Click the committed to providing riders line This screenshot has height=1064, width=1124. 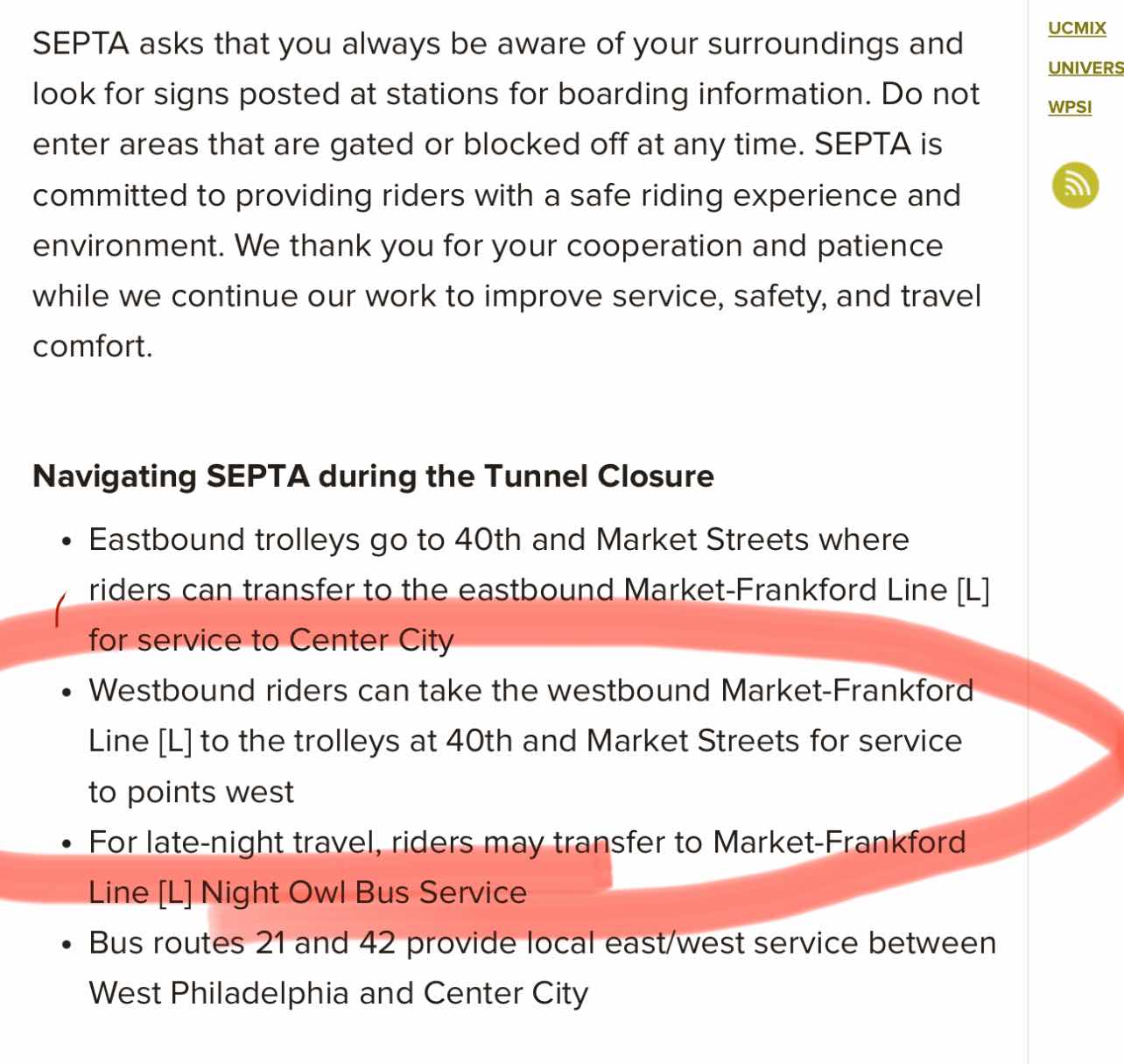point(496,195)
